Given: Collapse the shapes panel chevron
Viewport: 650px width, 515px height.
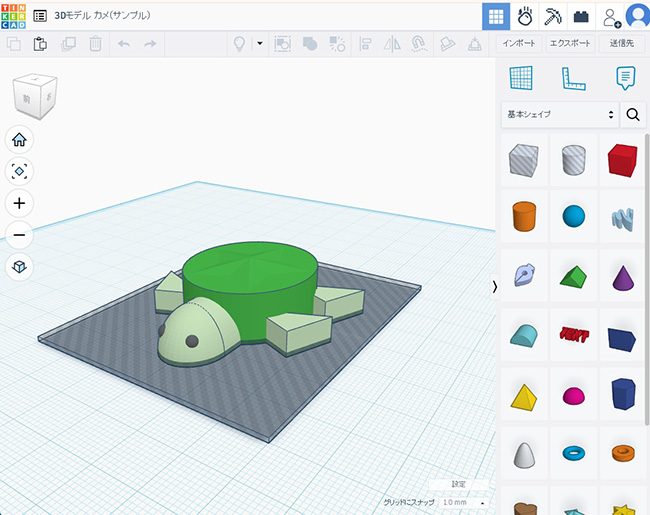Looking at the screenshot, I should click(494, 287).
